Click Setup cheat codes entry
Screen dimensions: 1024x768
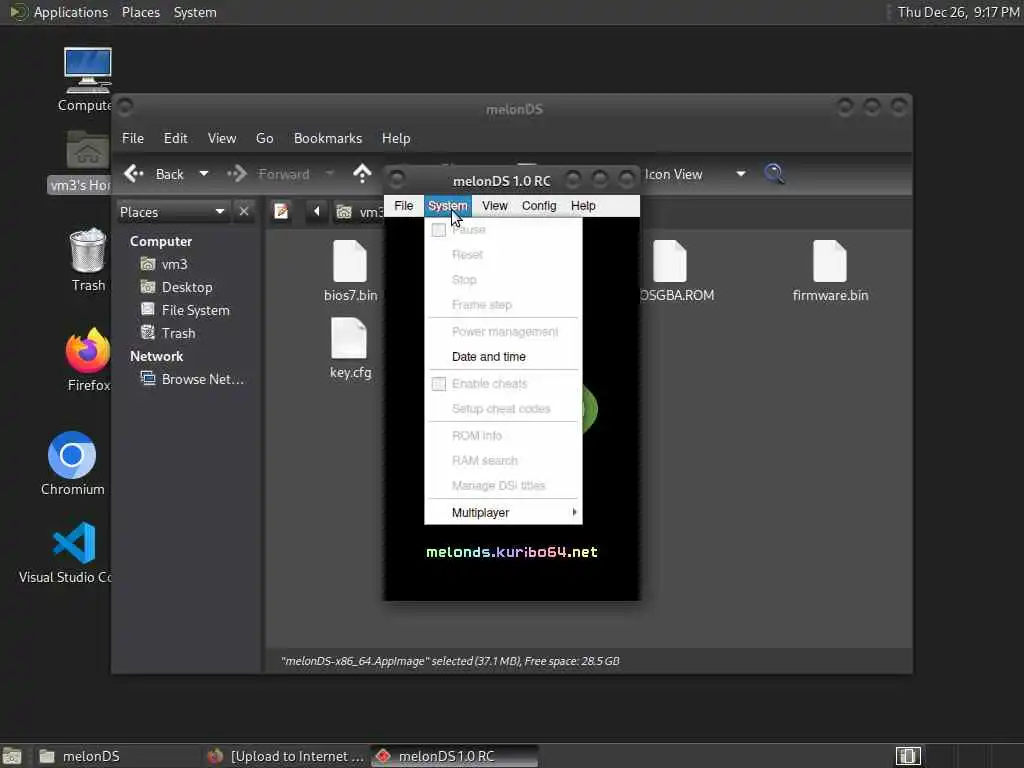(504, 409)
